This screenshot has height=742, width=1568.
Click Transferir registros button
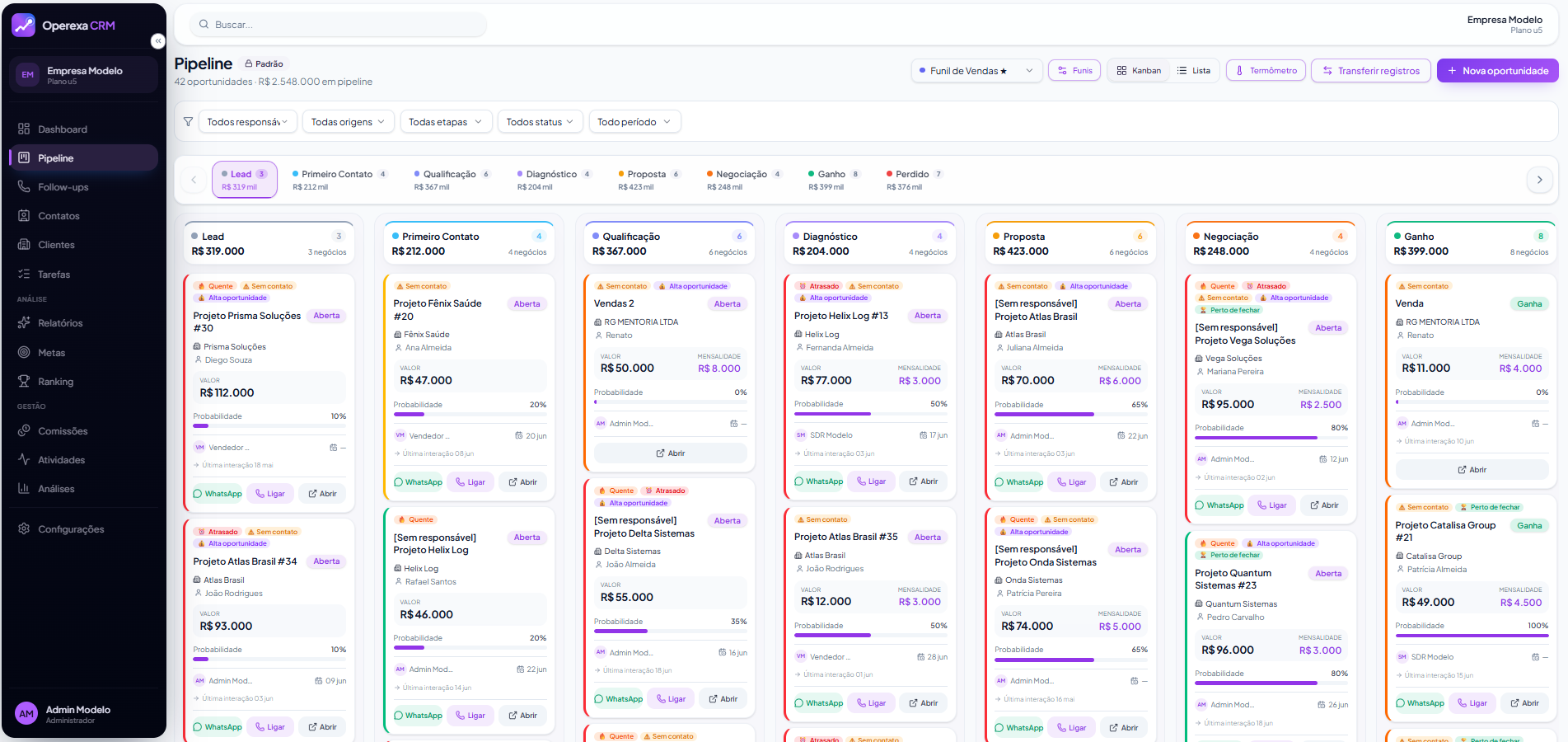coord(1371,71)
